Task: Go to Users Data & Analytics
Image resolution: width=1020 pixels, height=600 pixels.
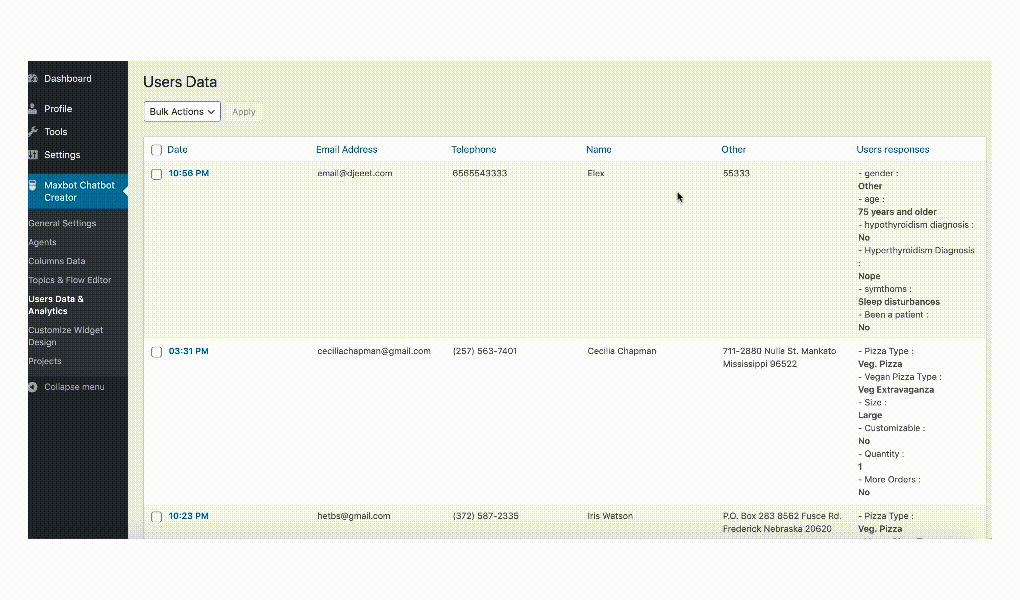Action: 56,305
